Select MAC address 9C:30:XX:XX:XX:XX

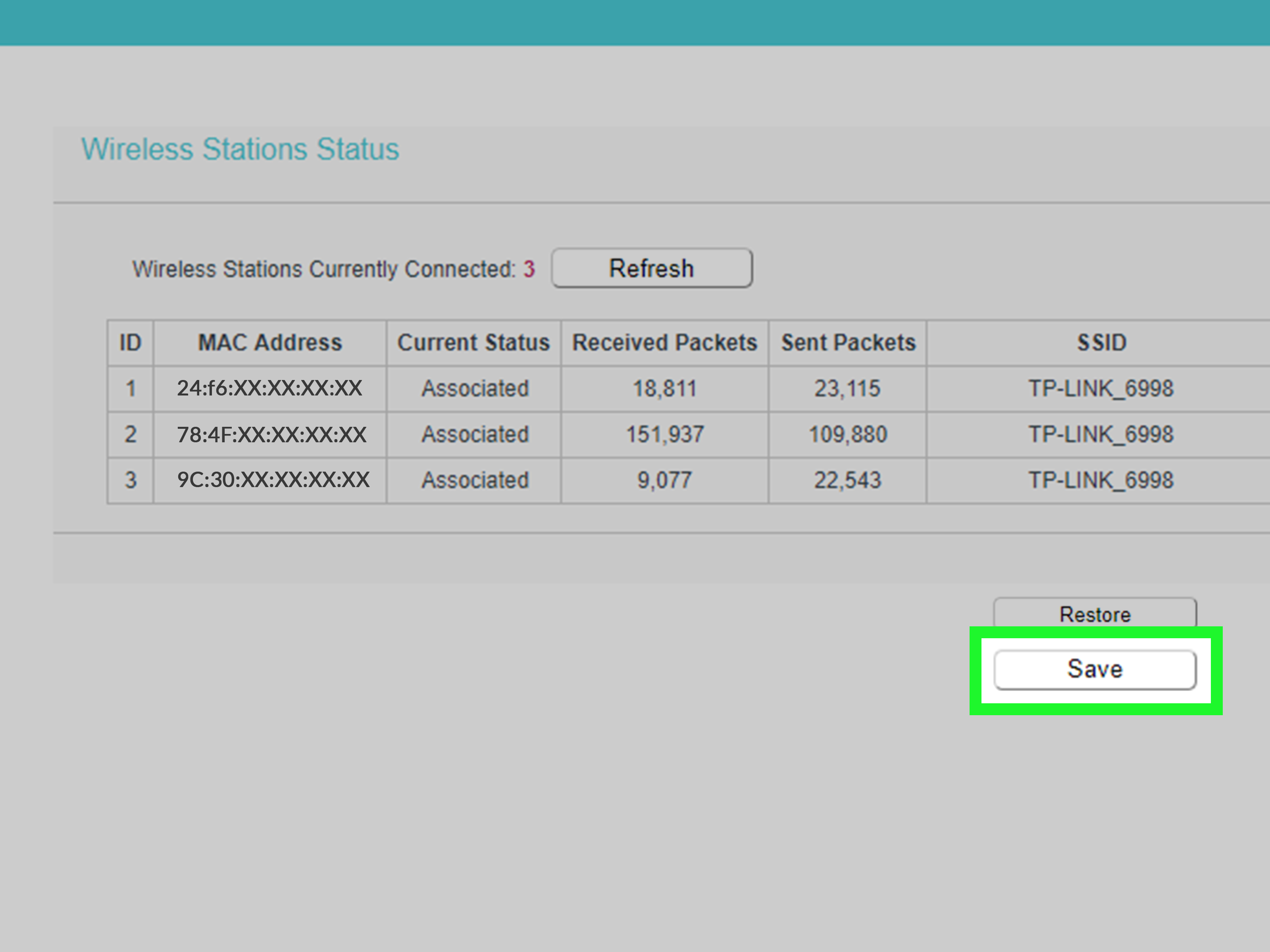273,480
